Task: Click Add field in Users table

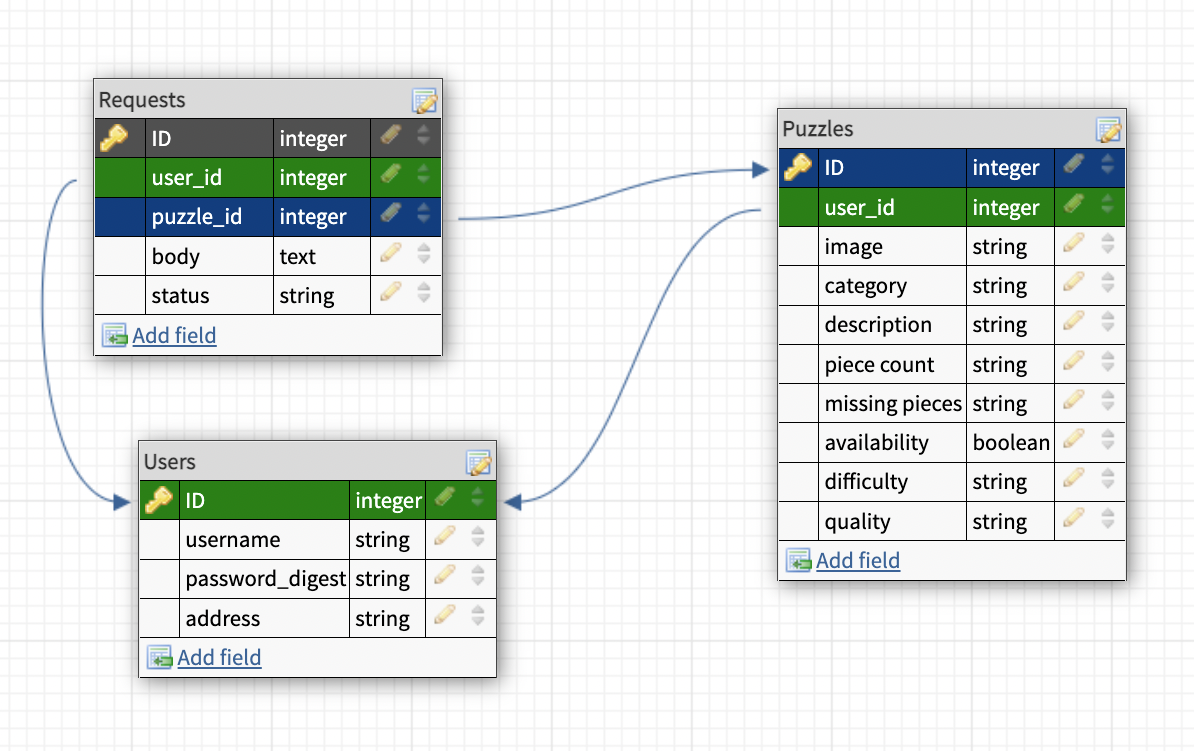Action: coord(219,657)
